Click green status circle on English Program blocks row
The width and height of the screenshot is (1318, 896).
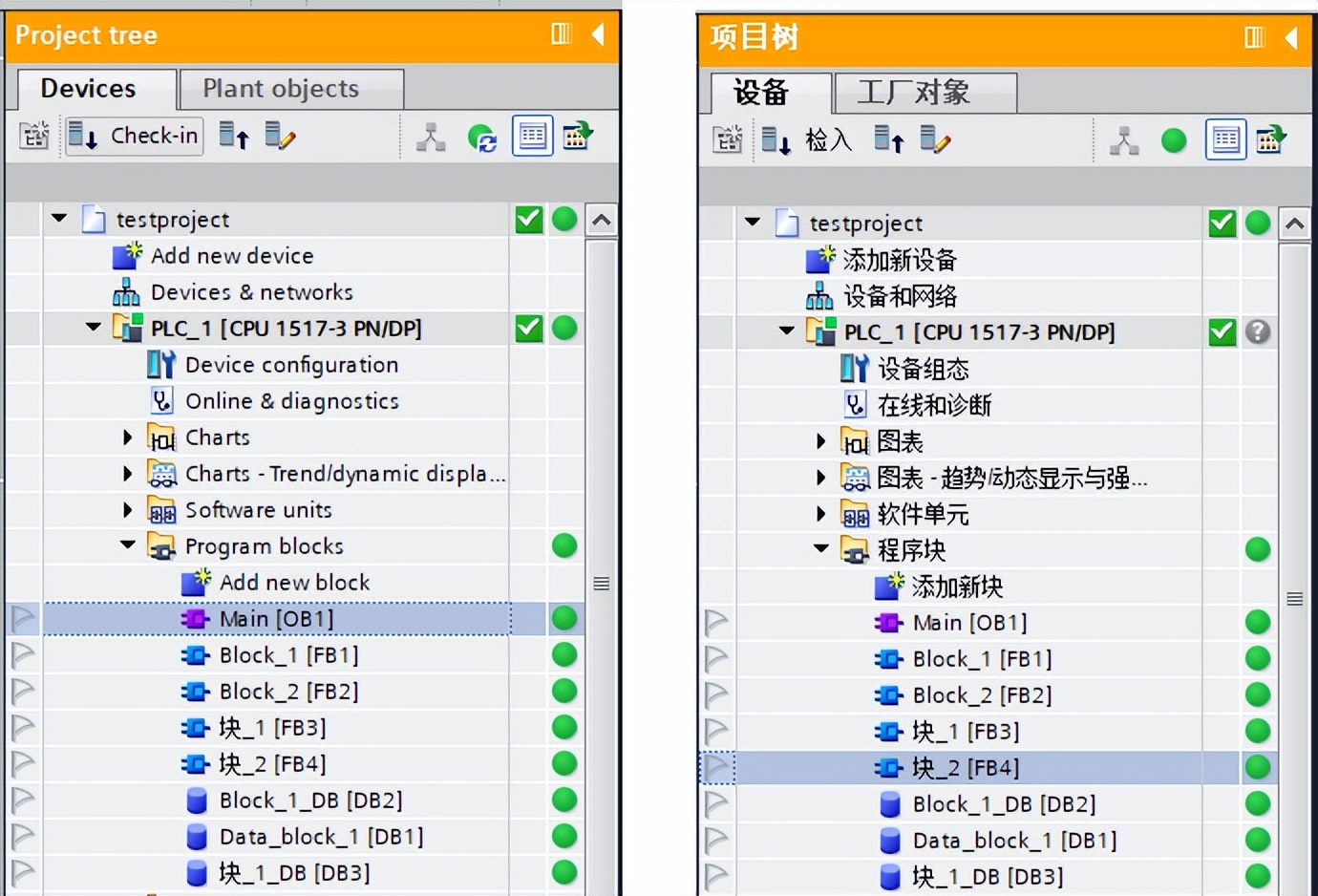564,545
